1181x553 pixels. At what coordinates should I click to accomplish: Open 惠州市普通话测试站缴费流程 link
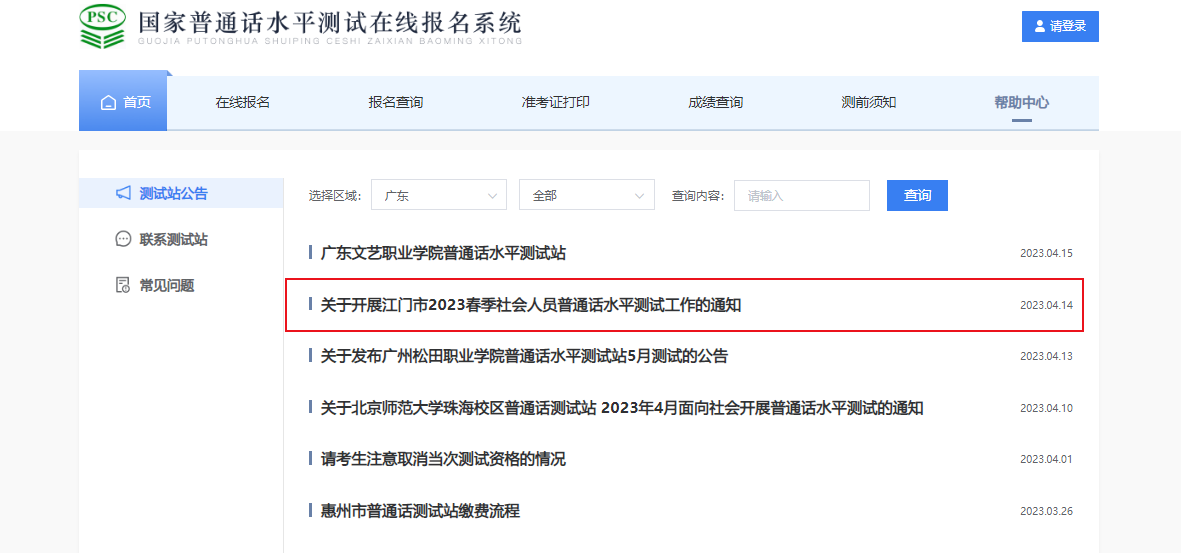pyautogui.click(x=420, y=511)
